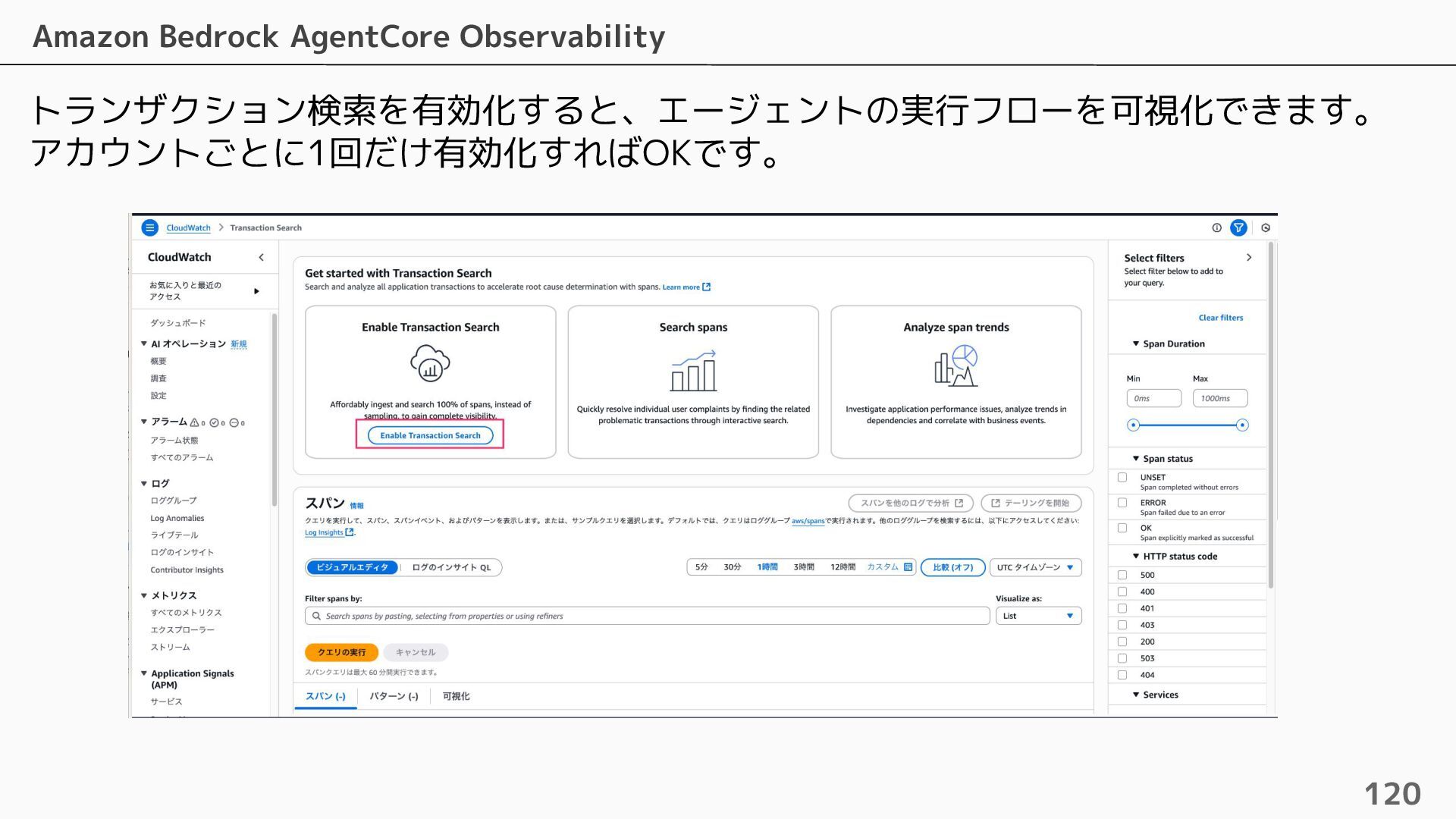Toggle the blue filter funnel icon
Viewport: 1456px width, 819px height.
click(1238, 227)
